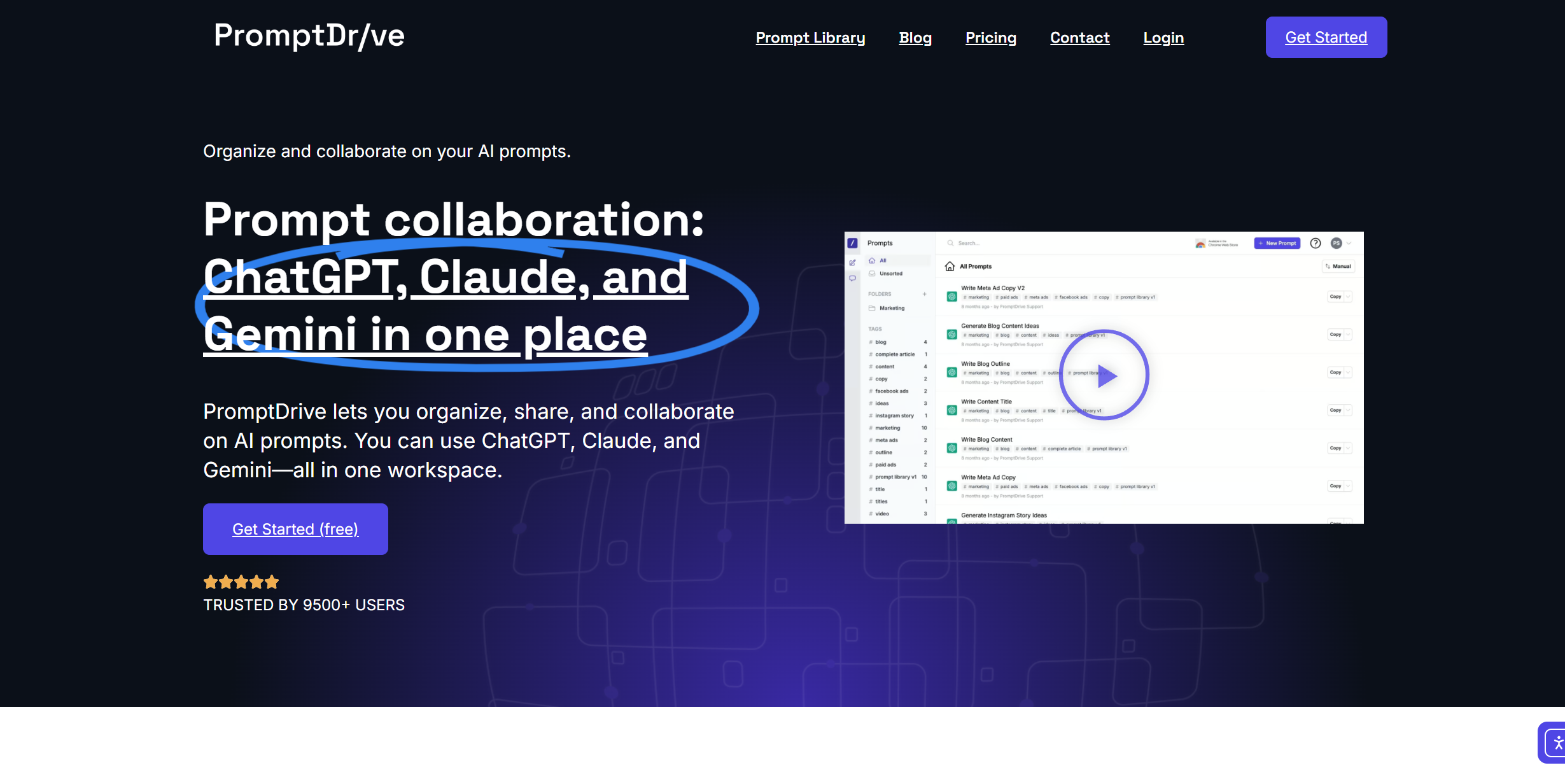This screenshot has width=1565, height=784.
Task: Click the Get Started (free) button
Action: coord(295,529)
